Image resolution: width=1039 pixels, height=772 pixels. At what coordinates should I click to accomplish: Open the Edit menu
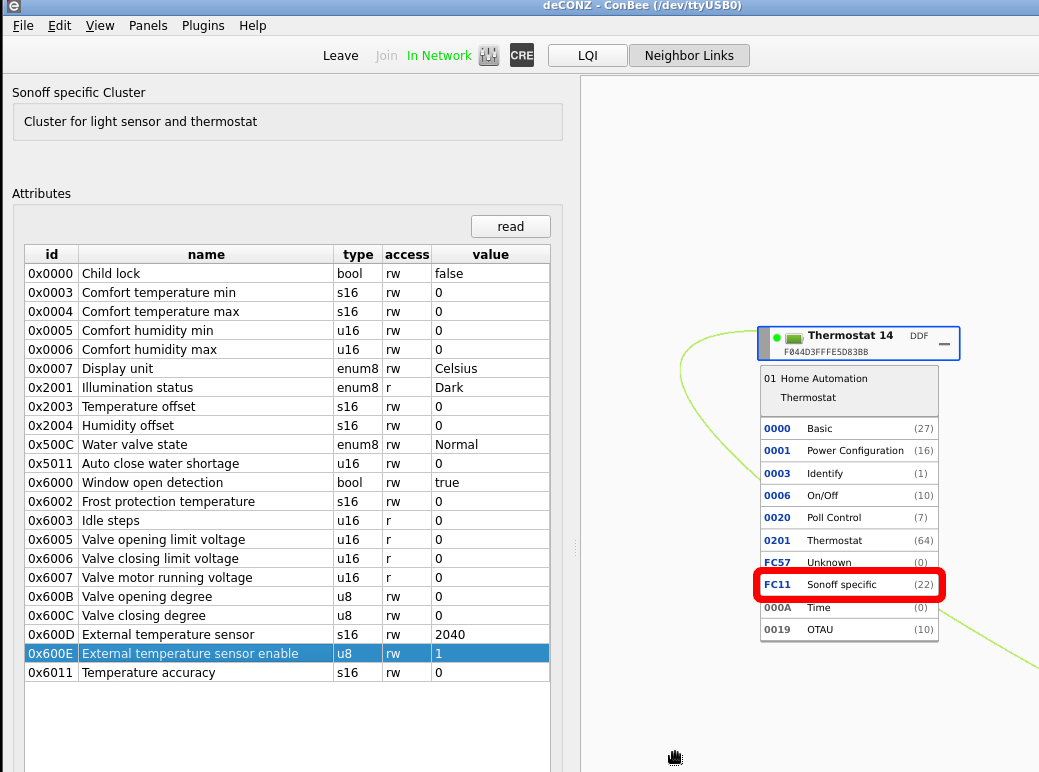click(59, 26)
